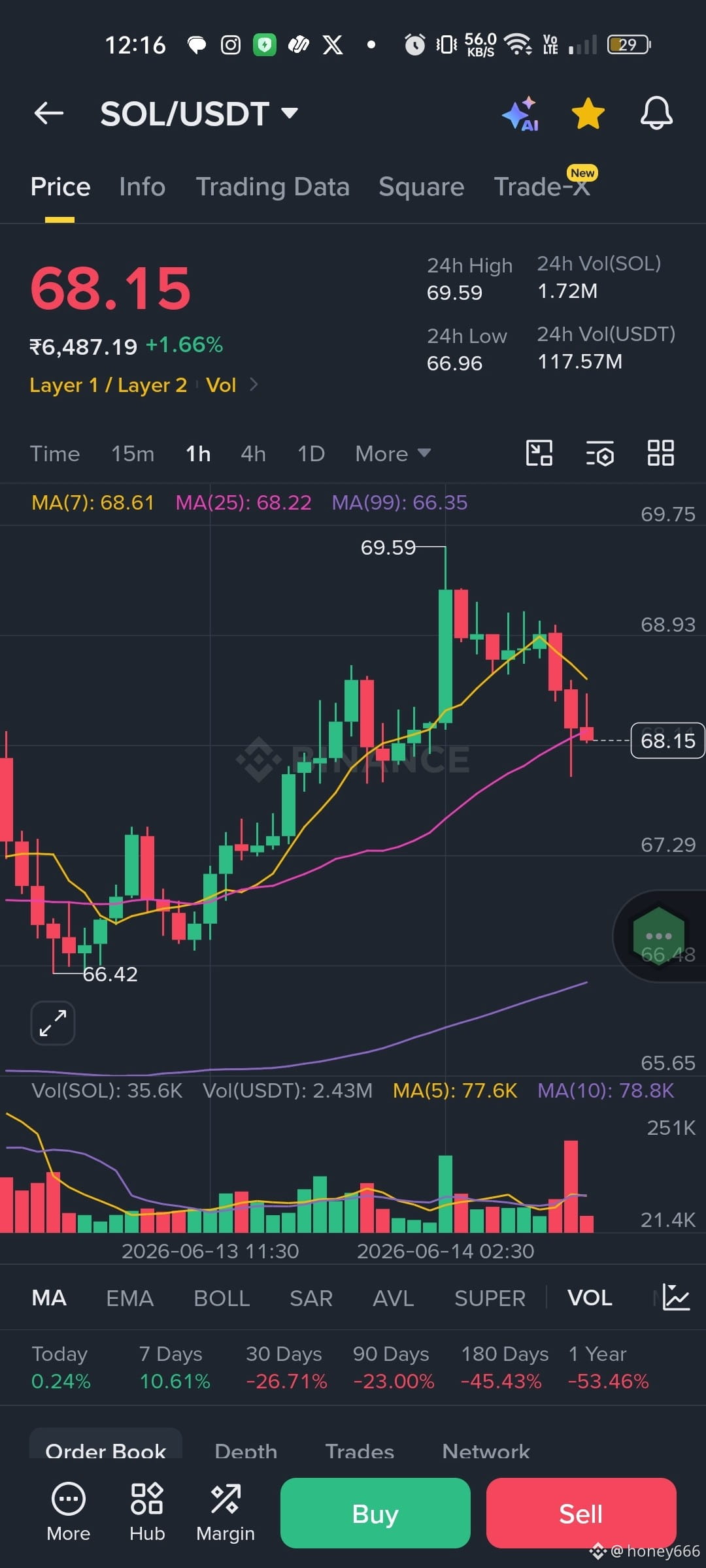Tap the MA(99): 66.35 indicator label

coord(399,502)
